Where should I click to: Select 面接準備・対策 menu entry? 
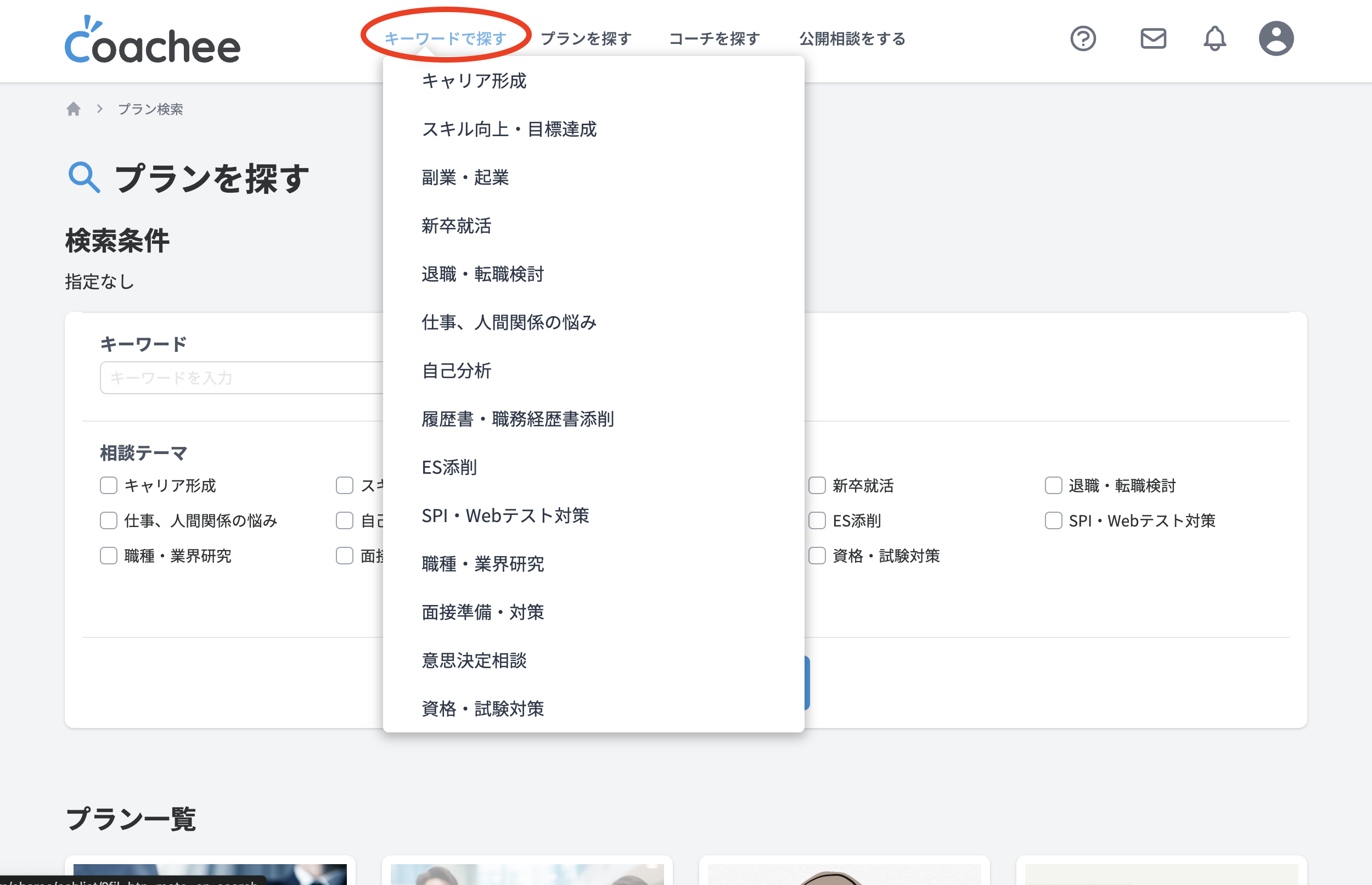pos(482,612)
